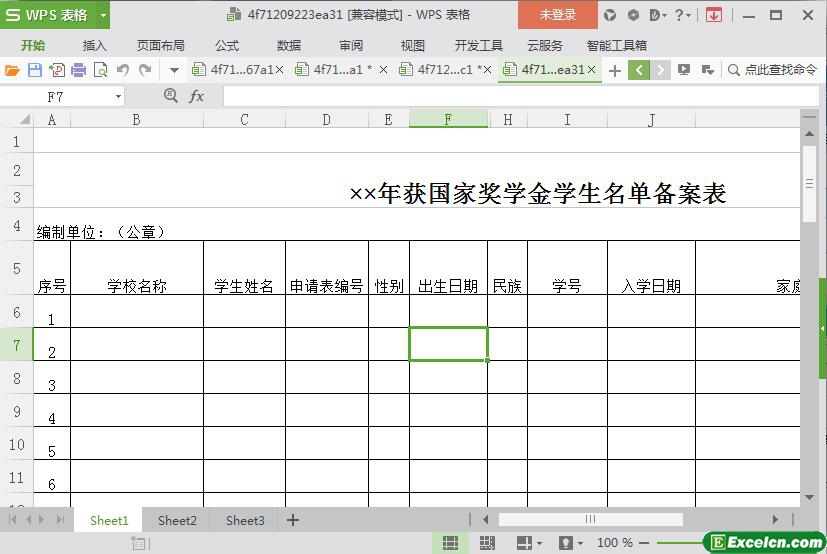
Task: Click the vertical scrollbar down arrow
Action: (809, 498)
